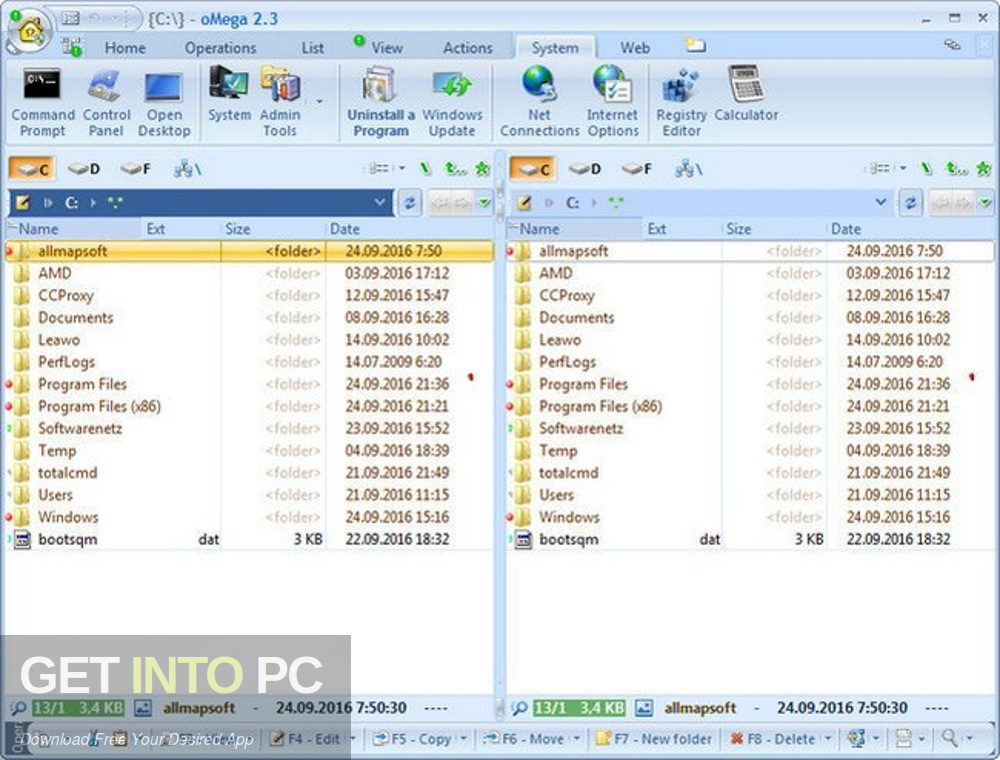The width and height of the screenshot is (1000, 760).
Task: Select drive D in left panel
Action: 84,169
